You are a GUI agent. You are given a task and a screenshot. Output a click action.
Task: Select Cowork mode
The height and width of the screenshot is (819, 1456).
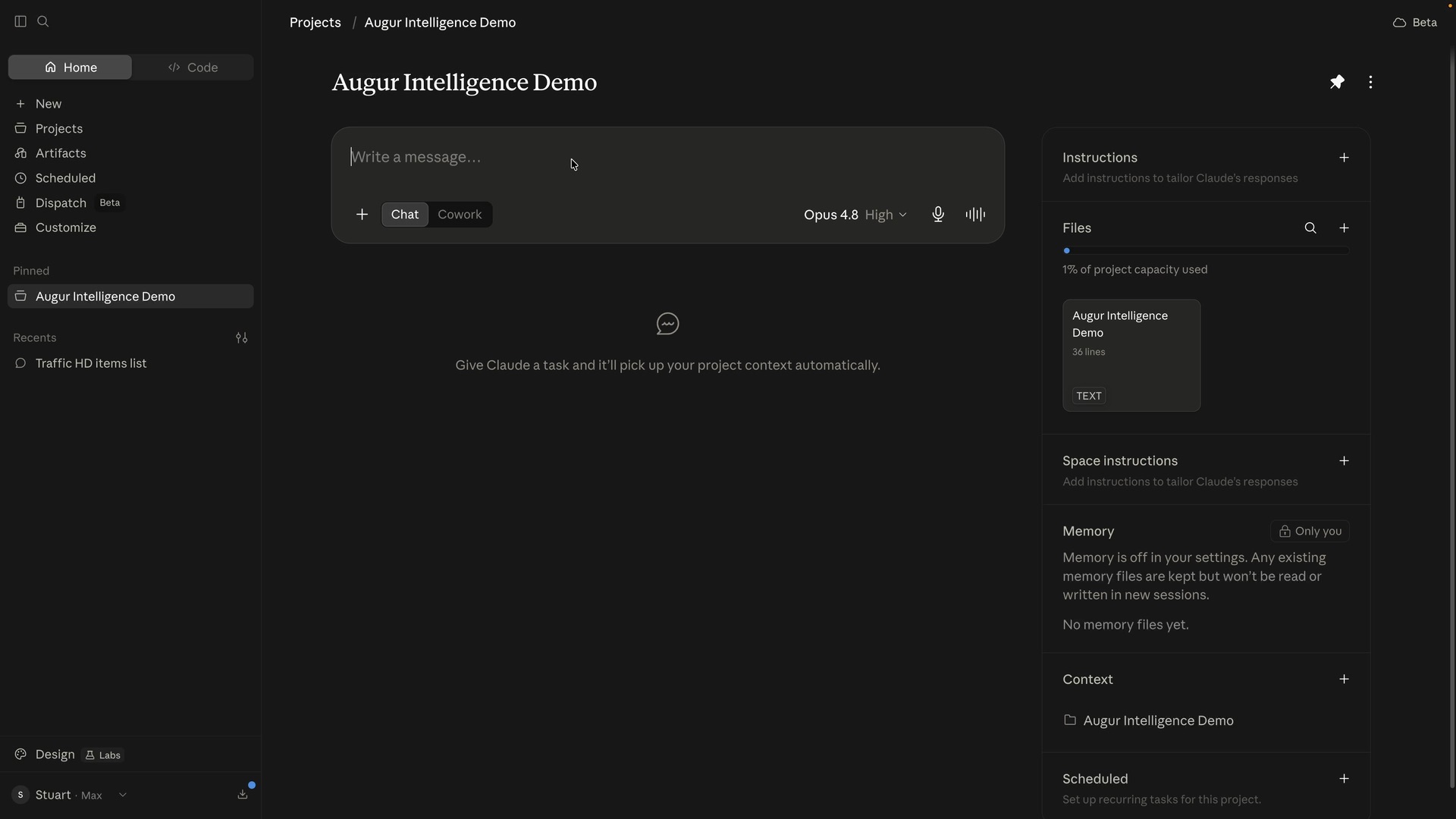point(460,215)
